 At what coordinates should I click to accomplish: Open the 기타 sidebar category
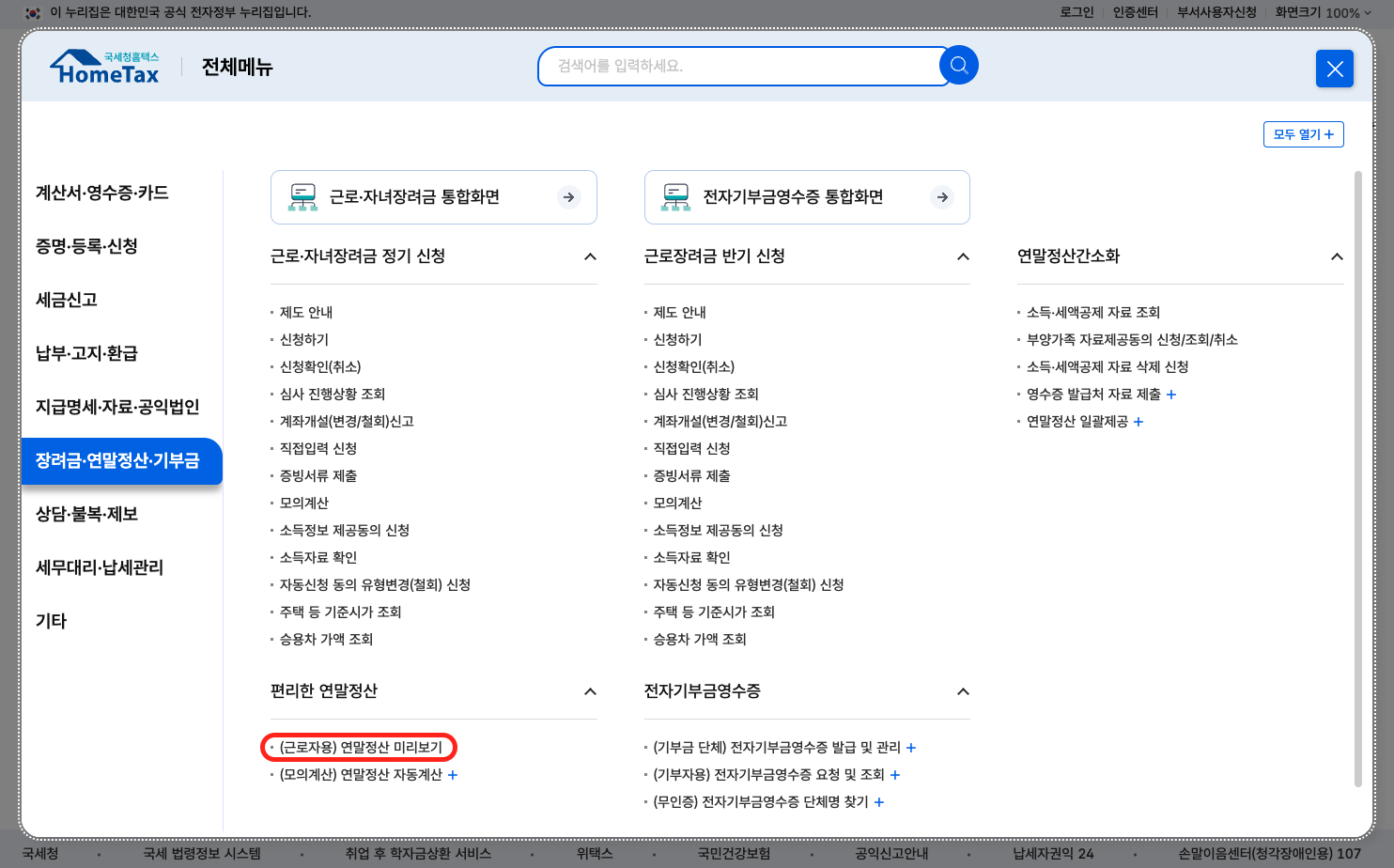point(51,620)
